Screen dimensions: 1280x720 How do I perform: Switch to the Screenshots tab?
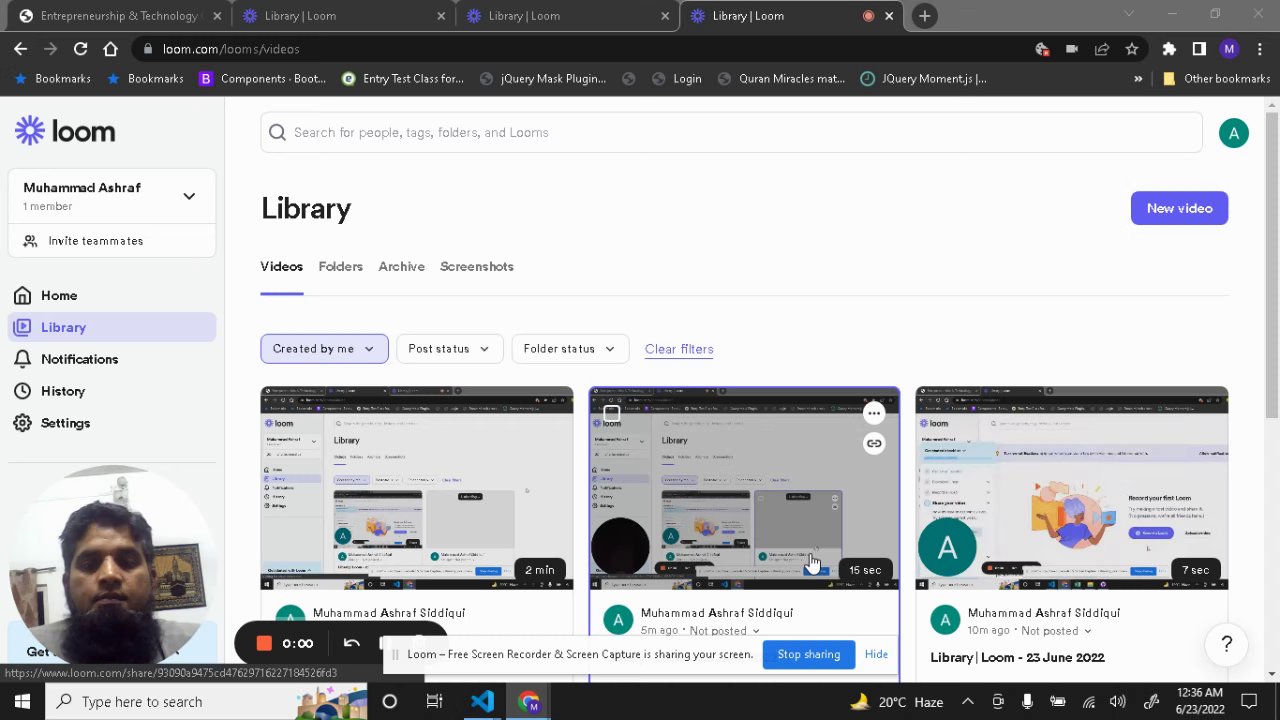(x=477, y=266)
